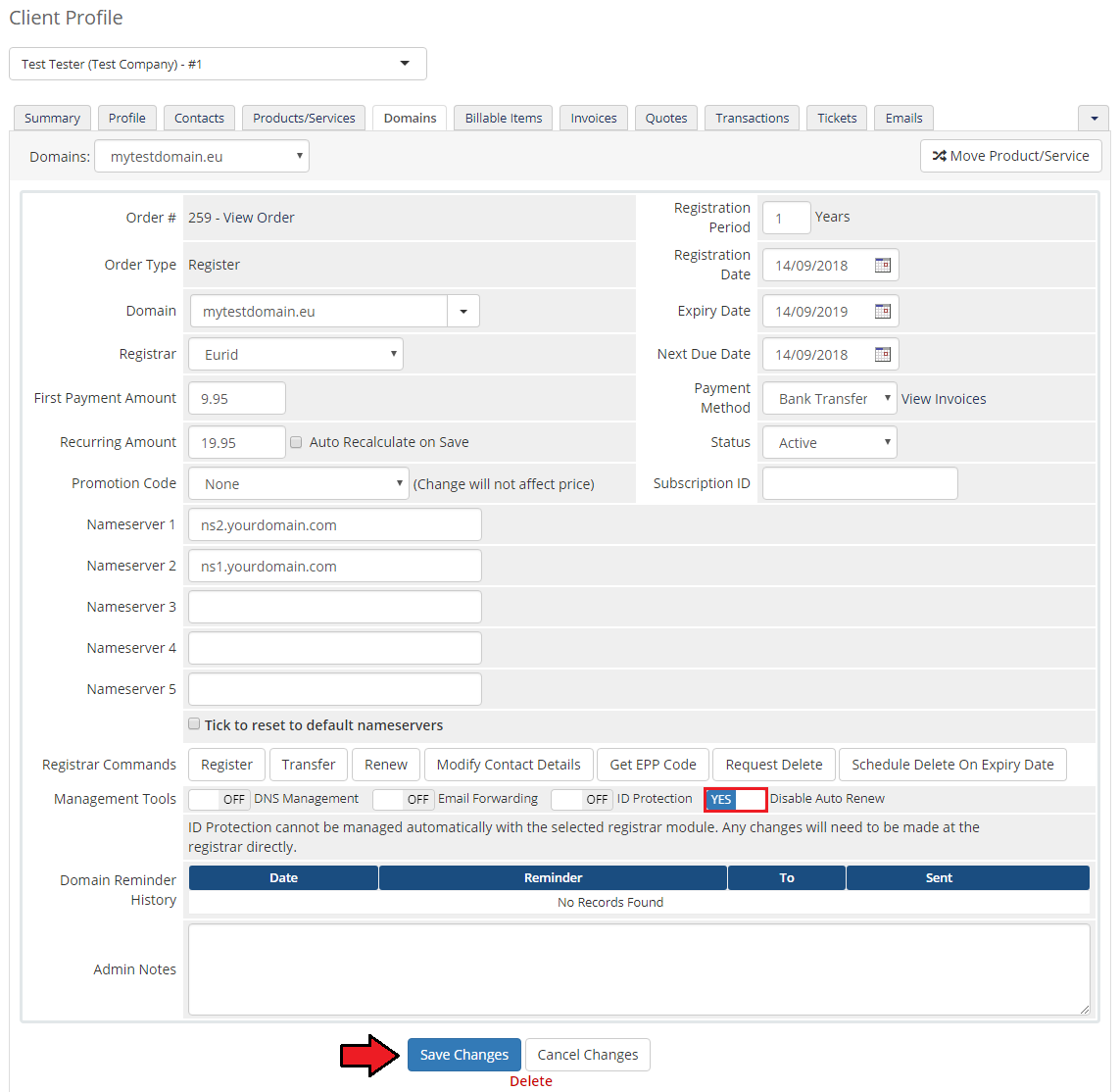Image resolution: width=1120 pixels, height=1092 pixels.
Task: Open the View Order link
Action: [259, 218]
